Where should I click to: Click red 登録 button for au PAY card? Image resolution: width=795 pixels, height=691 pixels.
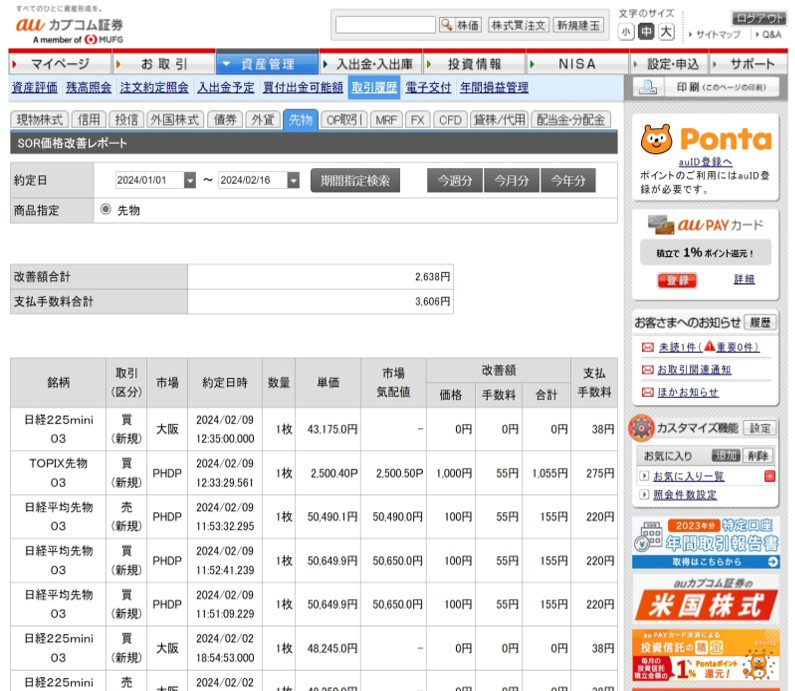tap(677, 280)
